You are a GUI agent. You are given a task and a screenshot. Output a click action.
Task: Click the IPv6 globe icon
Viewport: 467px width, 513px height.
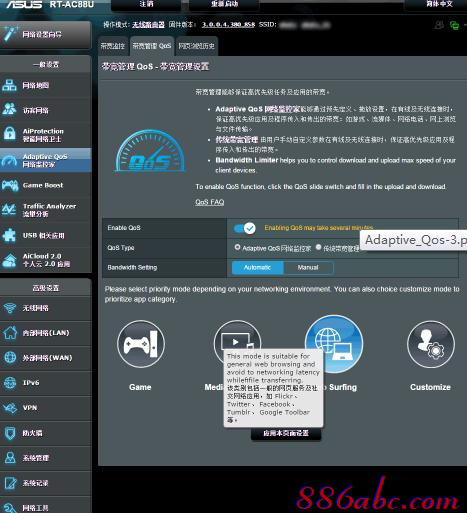(10, 383)
